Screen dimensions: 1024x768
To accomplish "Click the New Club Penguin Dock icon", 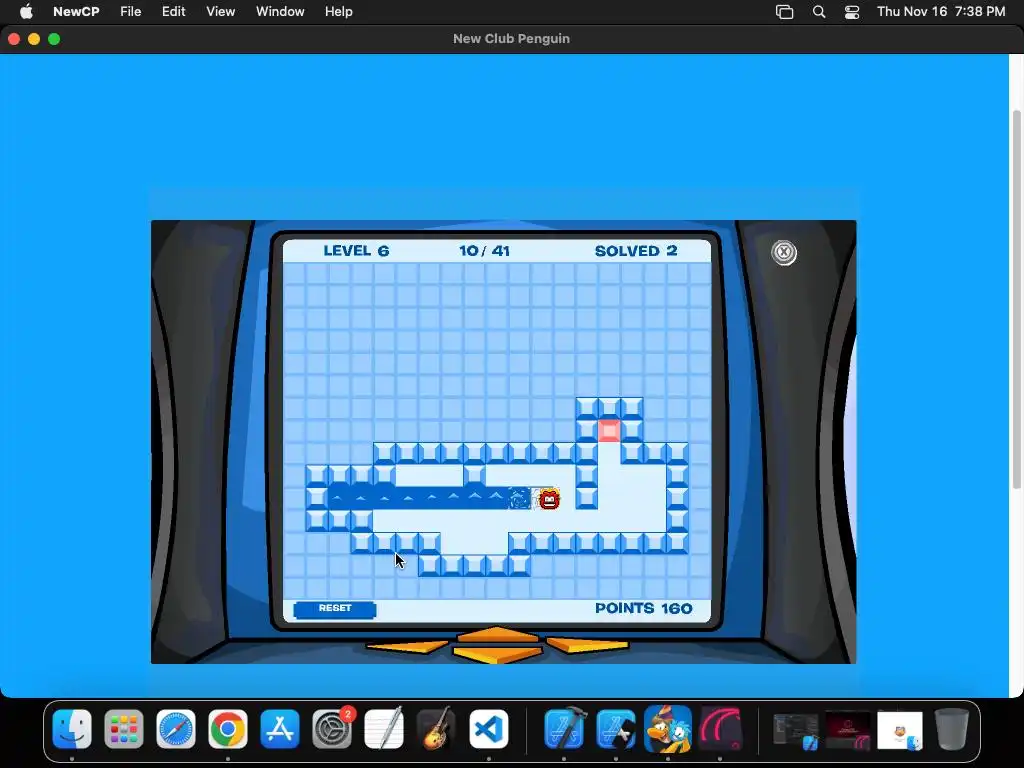I will click(667, 729).
